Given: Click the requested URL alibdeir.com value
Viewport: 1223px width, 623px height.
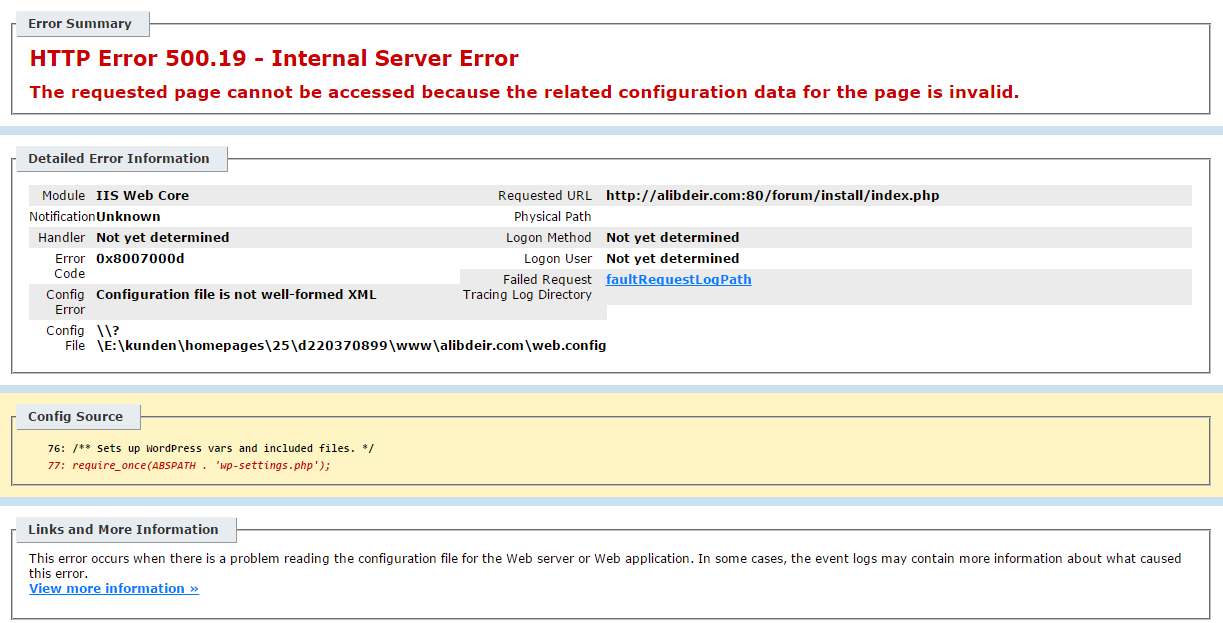Looking at the screenshot, I should click(x=773, y=196).
